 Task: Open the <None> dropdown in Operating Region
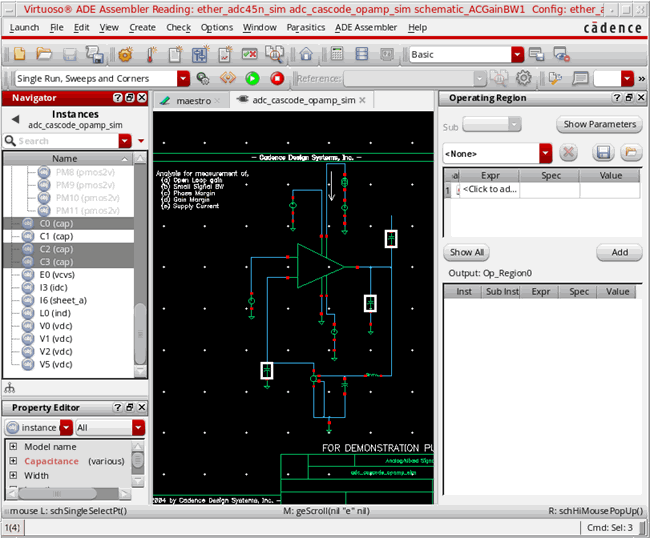click(x=545, y=153)
